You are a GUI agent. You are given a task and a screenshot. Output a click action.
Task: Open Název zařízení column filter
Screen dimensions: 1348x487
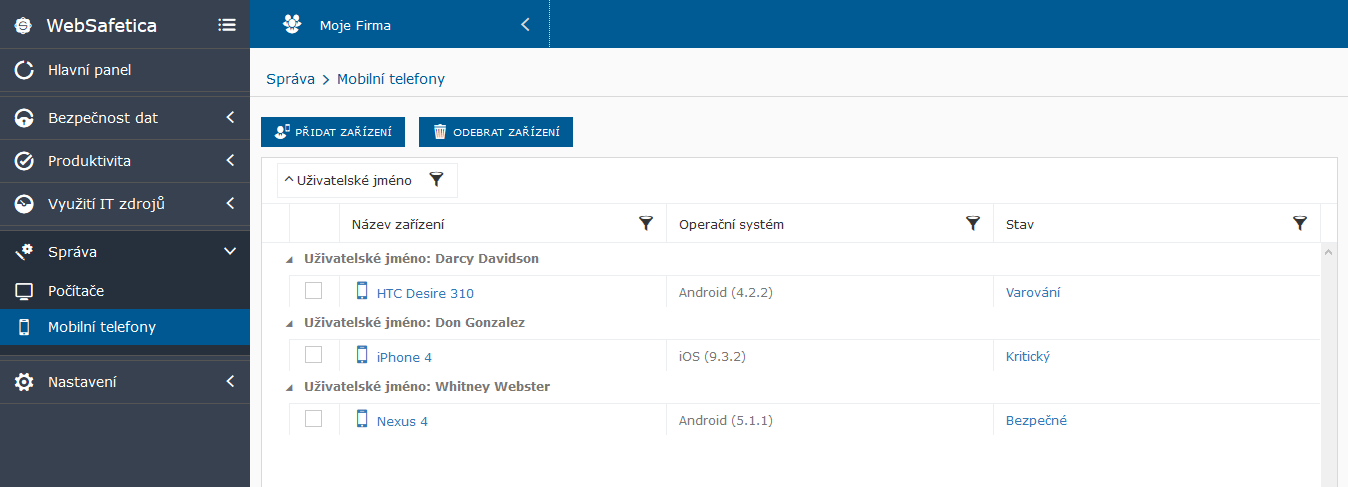pos(646,224)
